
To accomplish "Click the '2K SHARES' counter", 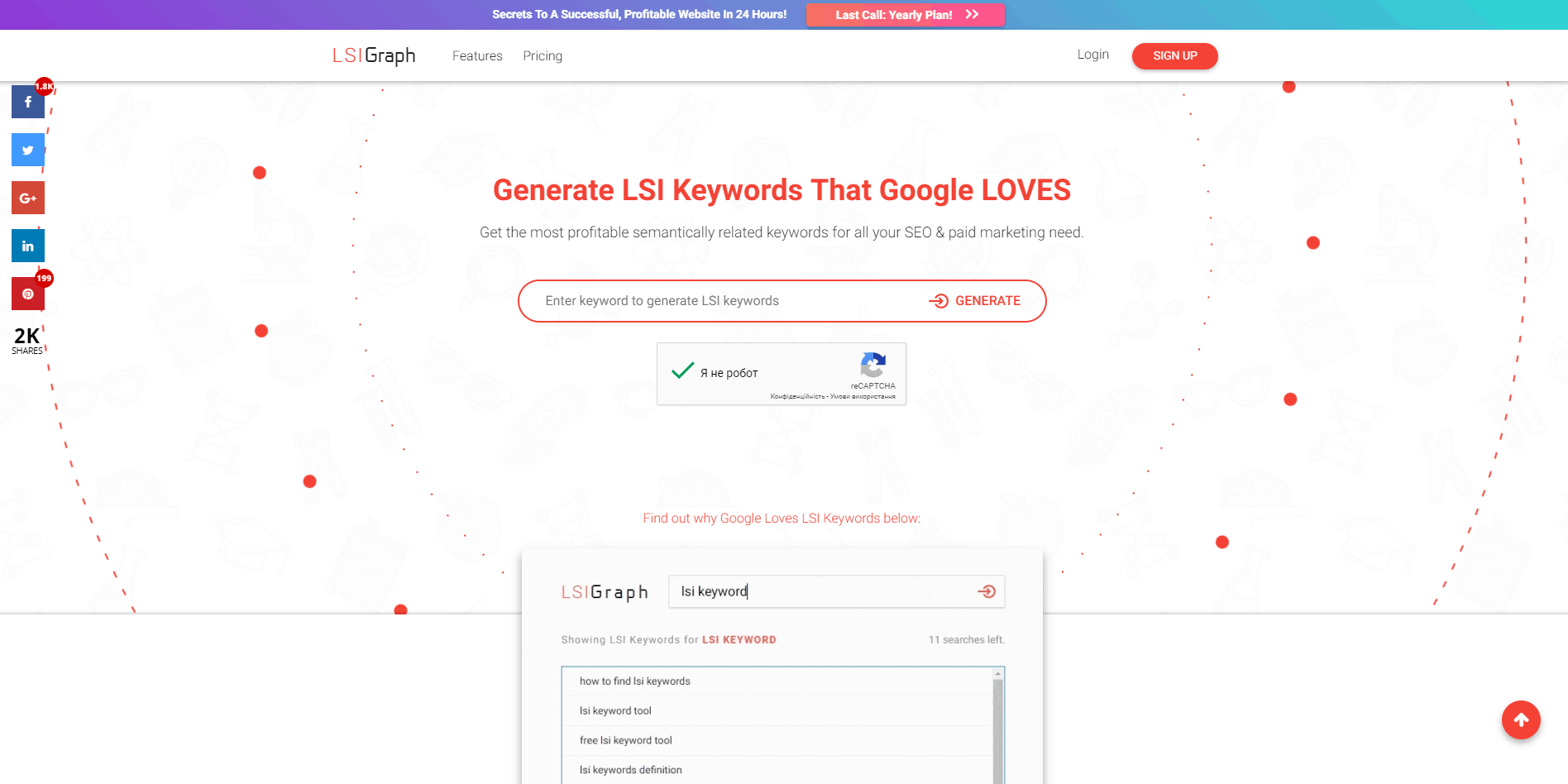I will [27, 341].
